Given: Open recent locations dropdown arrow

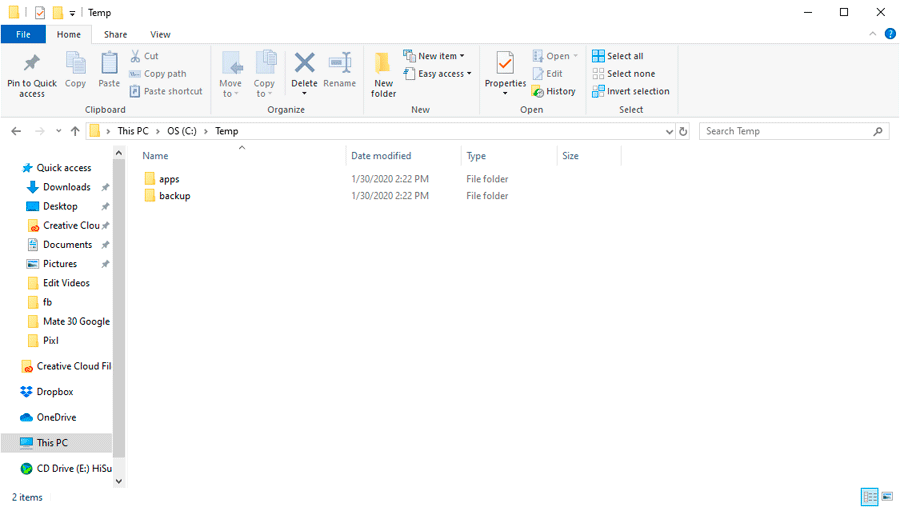Looking at the screenshot, I should (59, 131).
